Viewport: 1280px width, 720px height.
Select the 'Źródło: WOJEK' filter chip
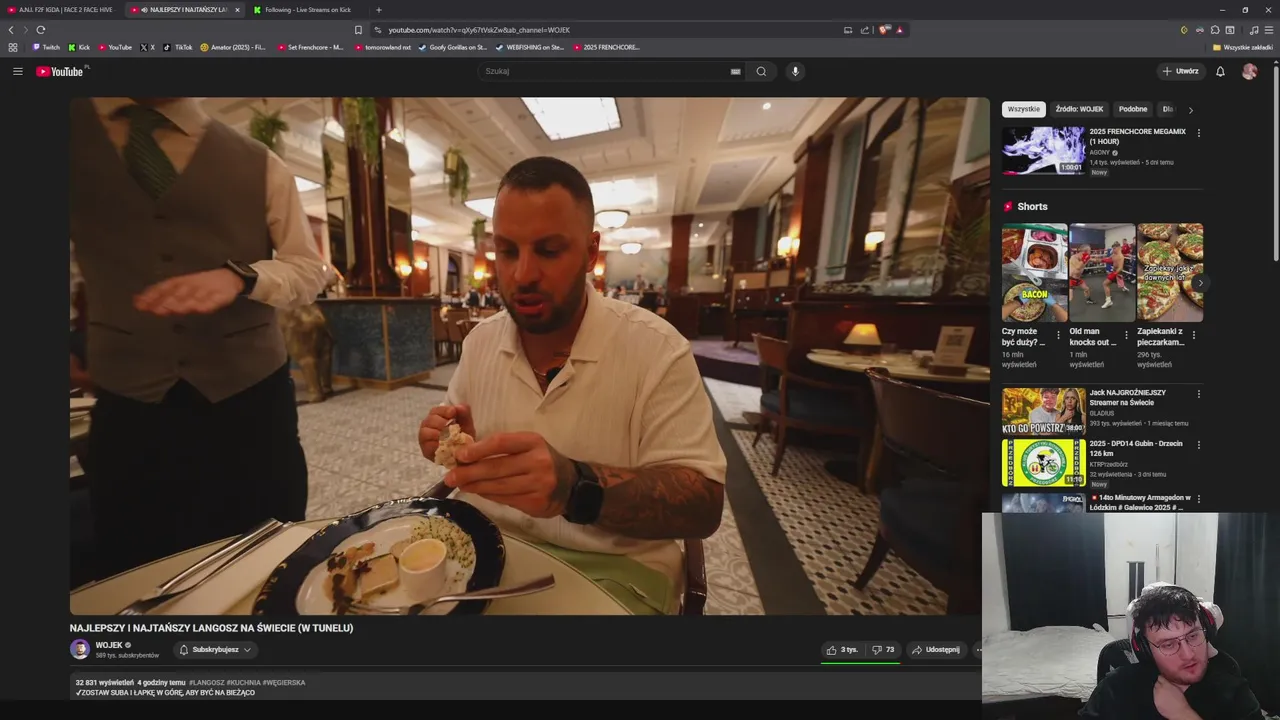tap(1079, 109)
